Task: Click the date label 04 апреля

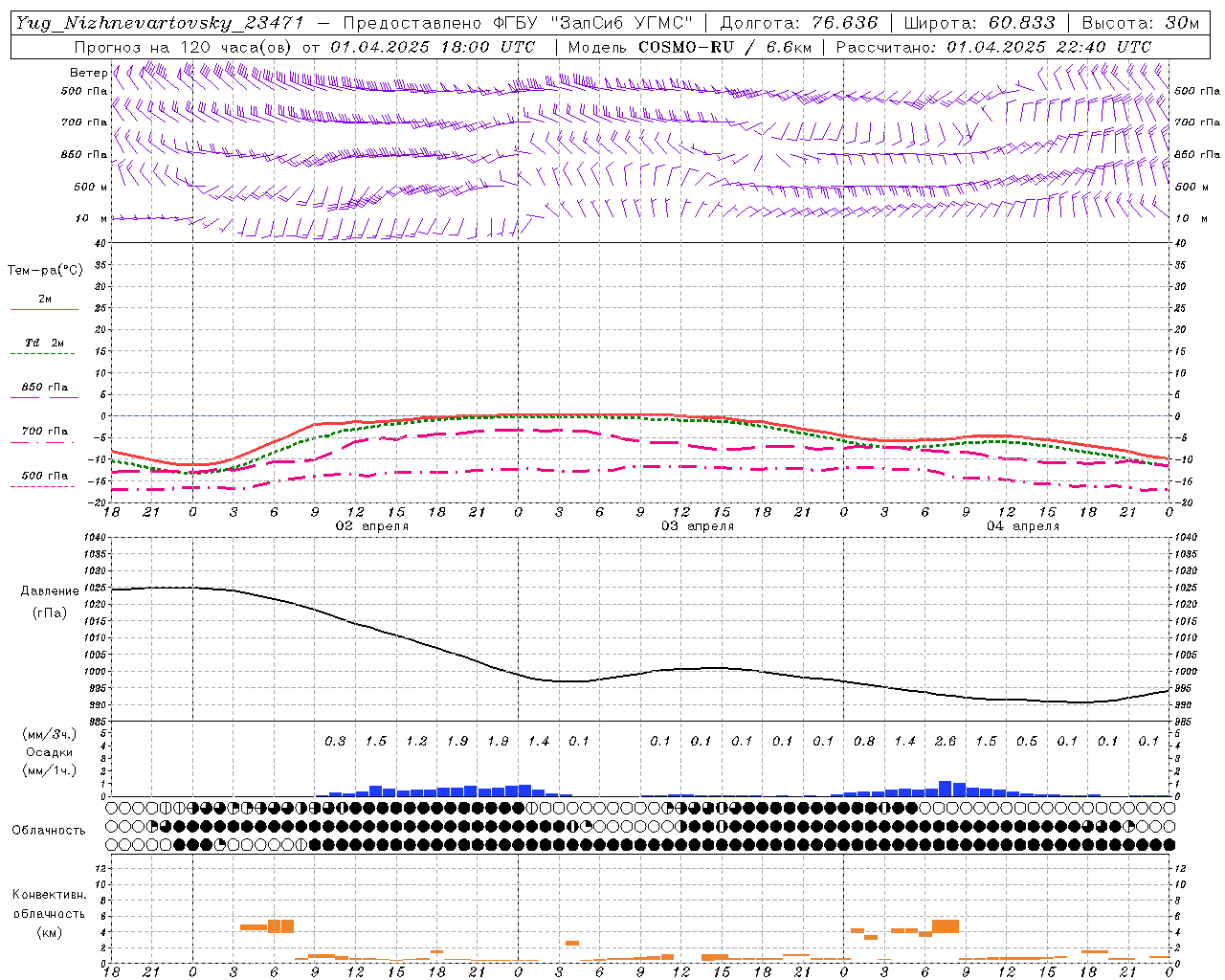Action: tap(1023, 526)
